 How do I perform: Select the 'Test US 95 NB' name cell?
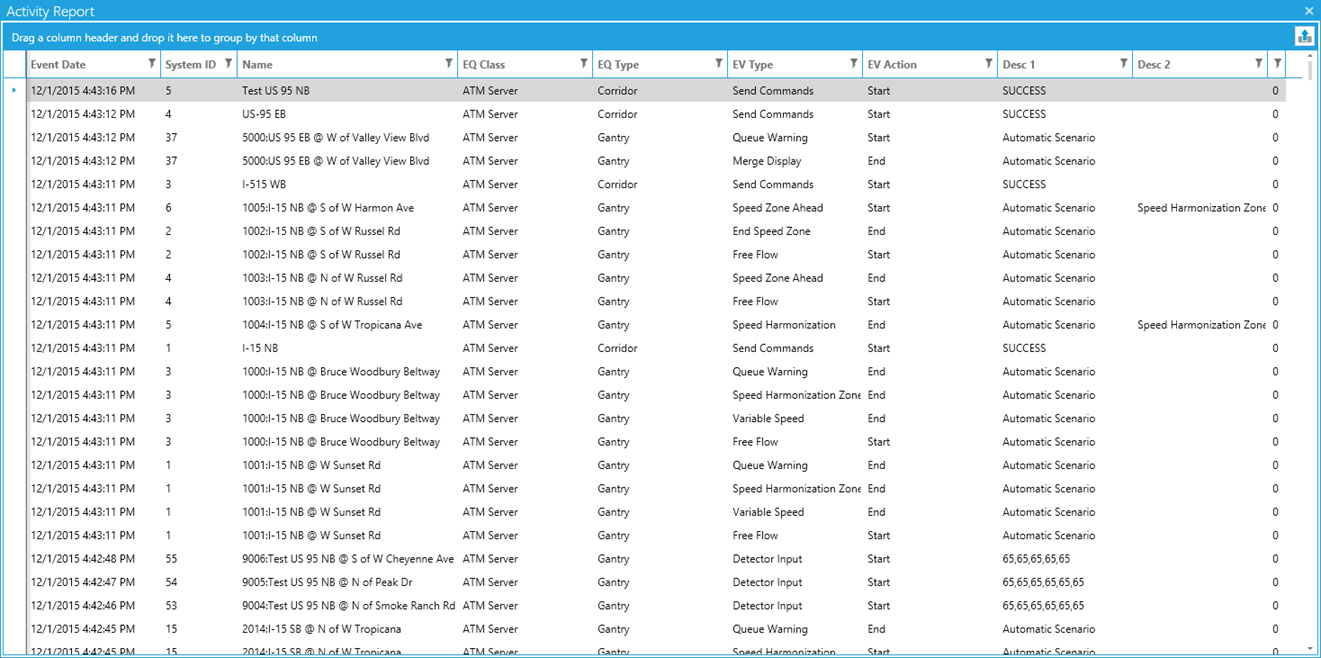(x=347, y=90)
